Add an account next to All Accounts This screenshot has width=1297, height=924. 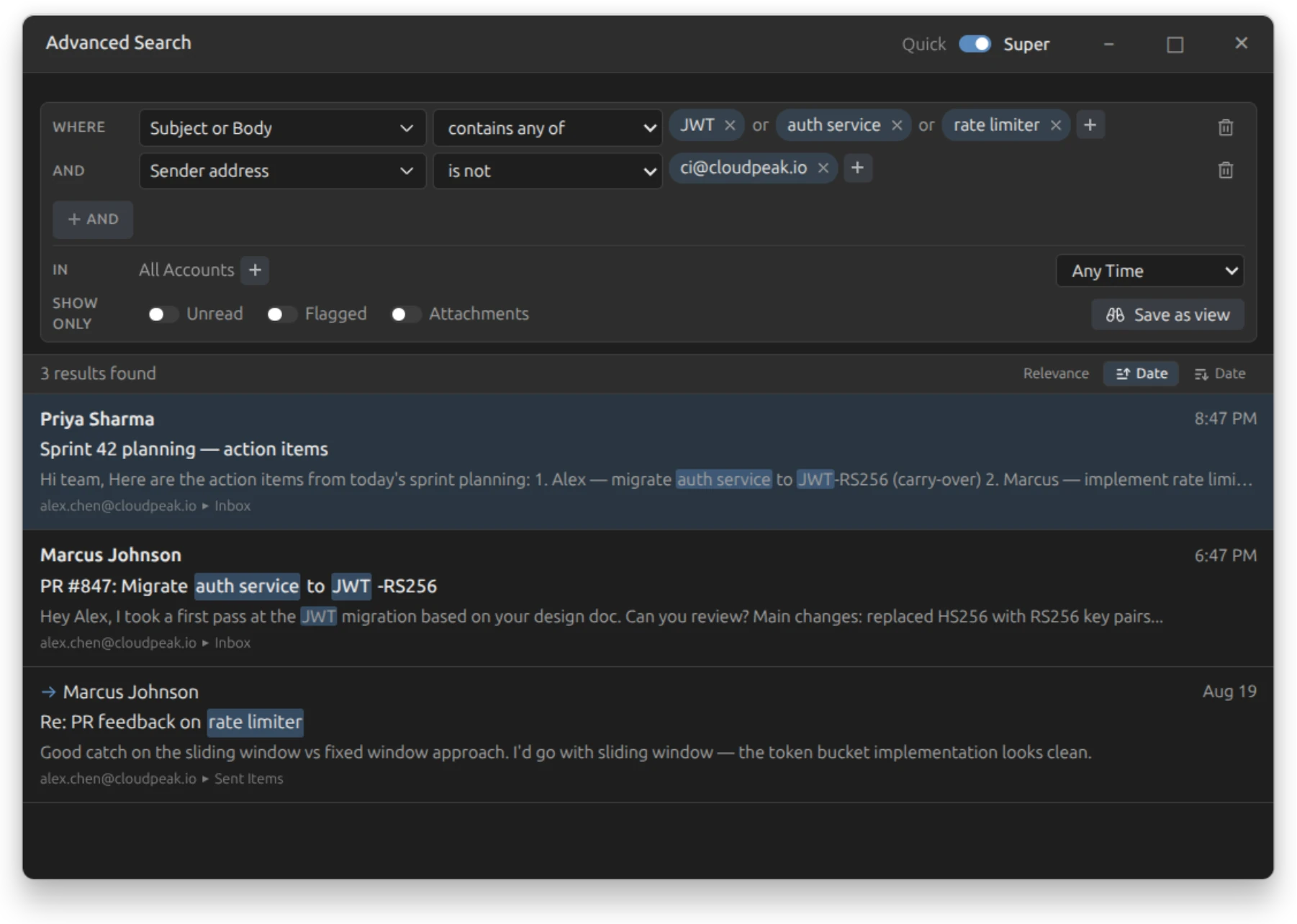coord(255,270)
